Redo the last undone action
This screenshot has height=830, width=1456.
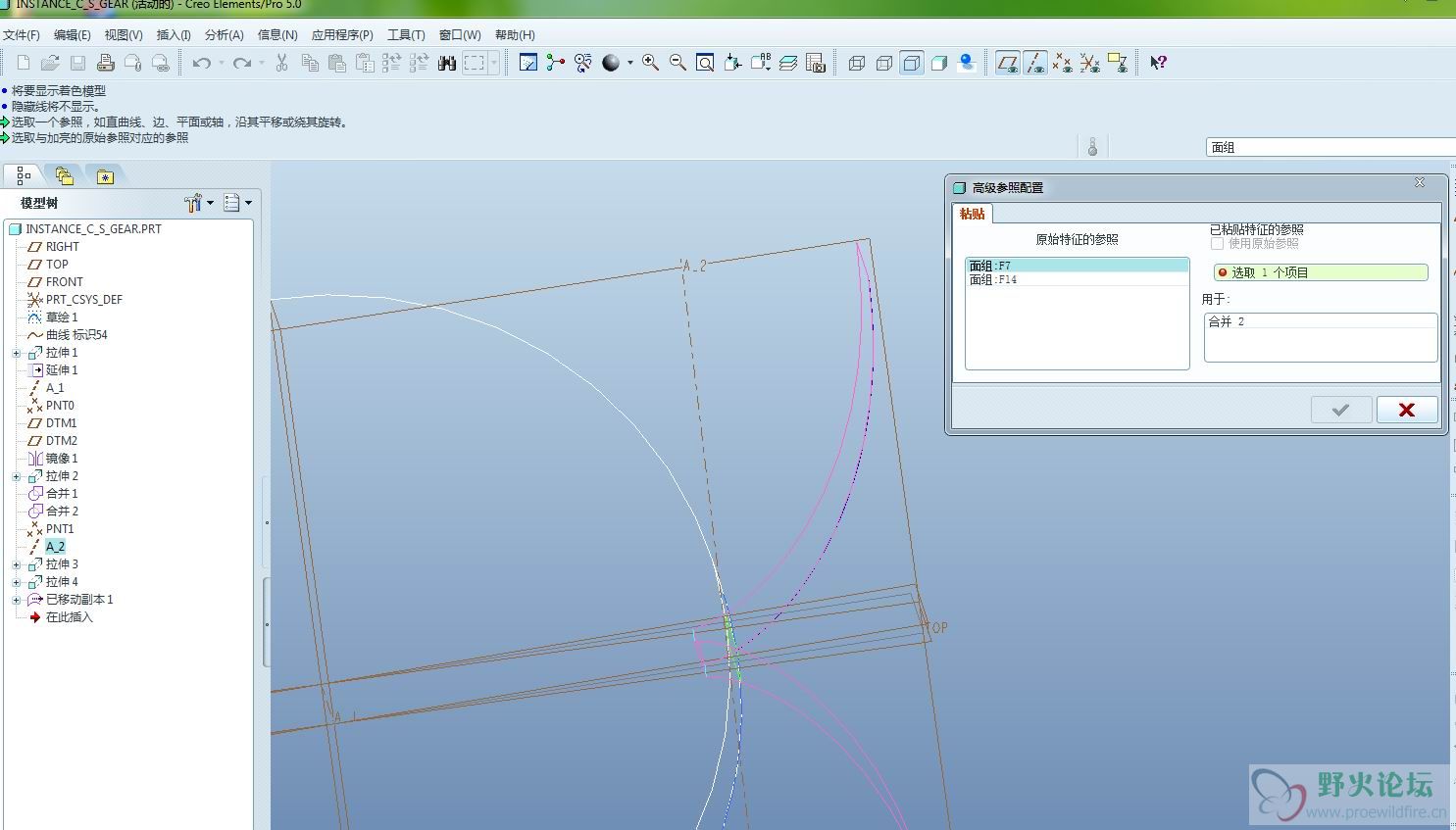(242, 63)
